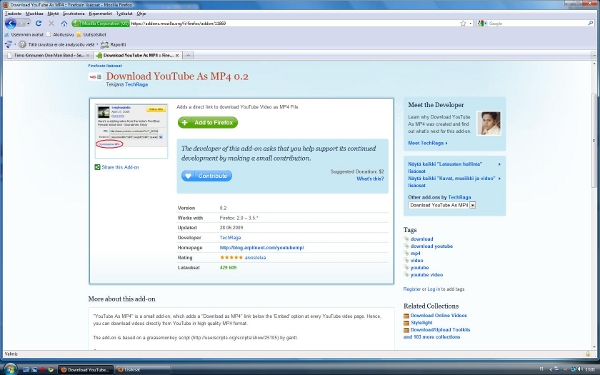Click the developer's photo
The image size is (600, 375).
point(489,123)
